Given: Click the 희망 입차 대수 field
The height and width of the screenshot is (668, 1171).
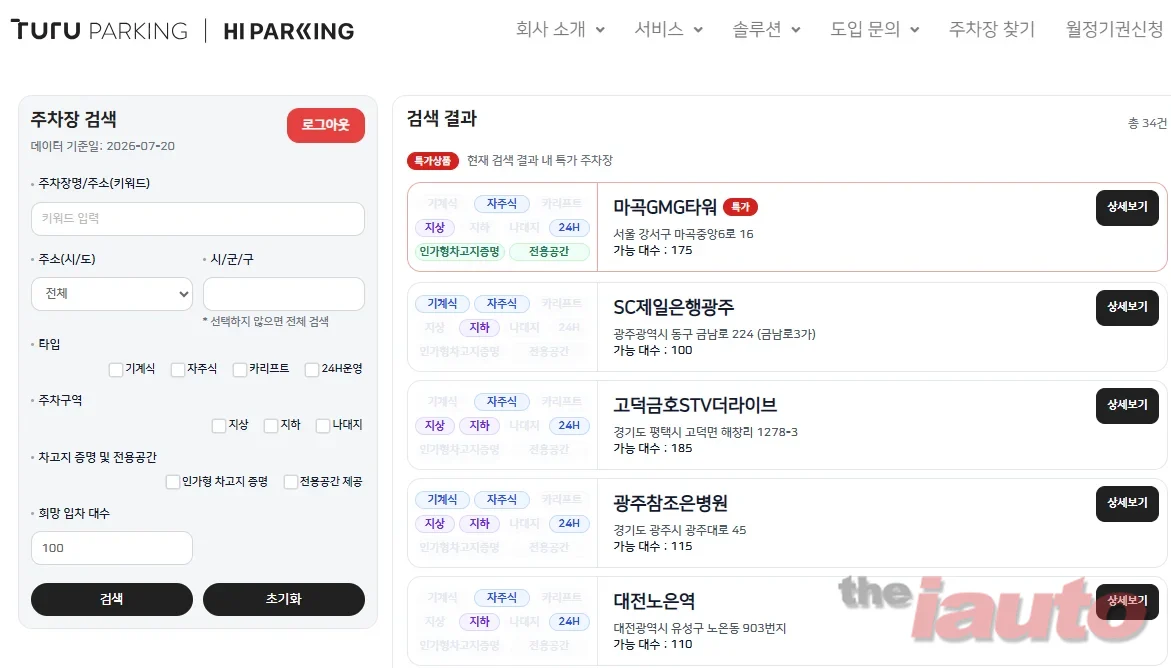Looking at the screenshot, I should pos(112,548).
